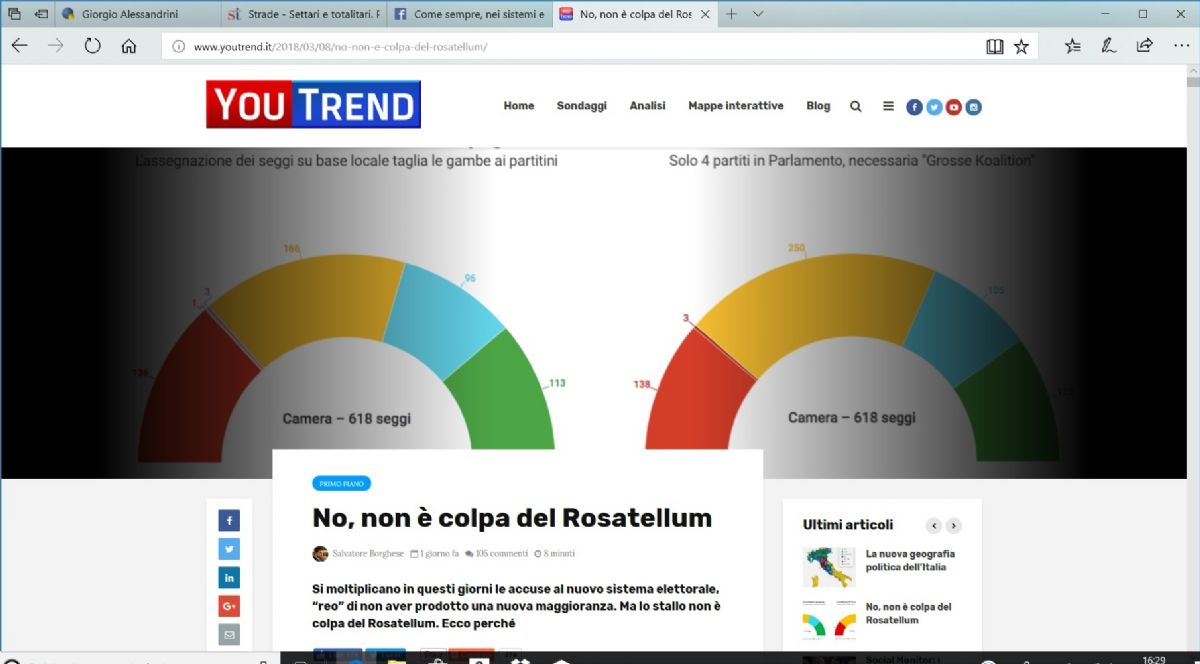Viewport: 1200px width, 664px height.
Task: Open the Sondaggi menu
Action: (582, 106)
